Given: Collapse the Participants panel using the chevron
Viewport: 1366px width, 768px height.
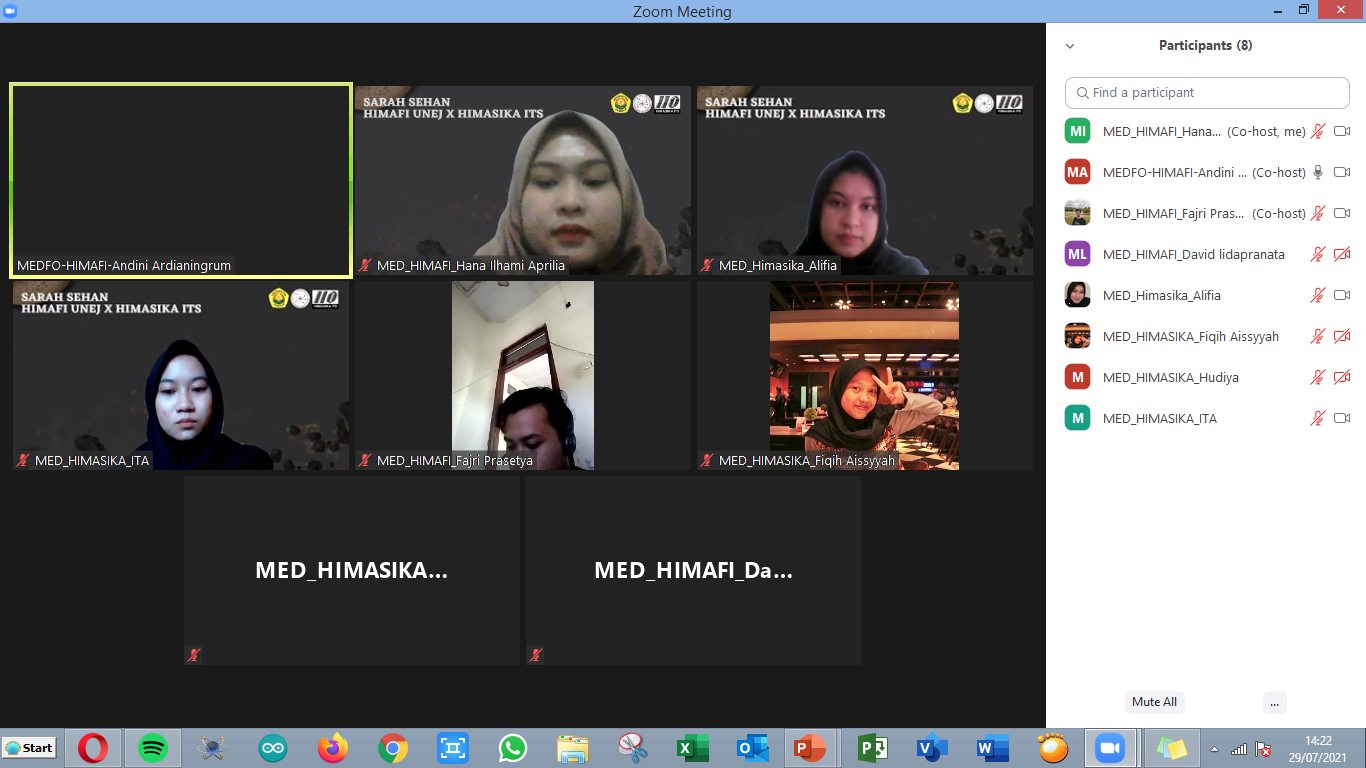Looking at the screenshot, I should tap(1070, 46).
